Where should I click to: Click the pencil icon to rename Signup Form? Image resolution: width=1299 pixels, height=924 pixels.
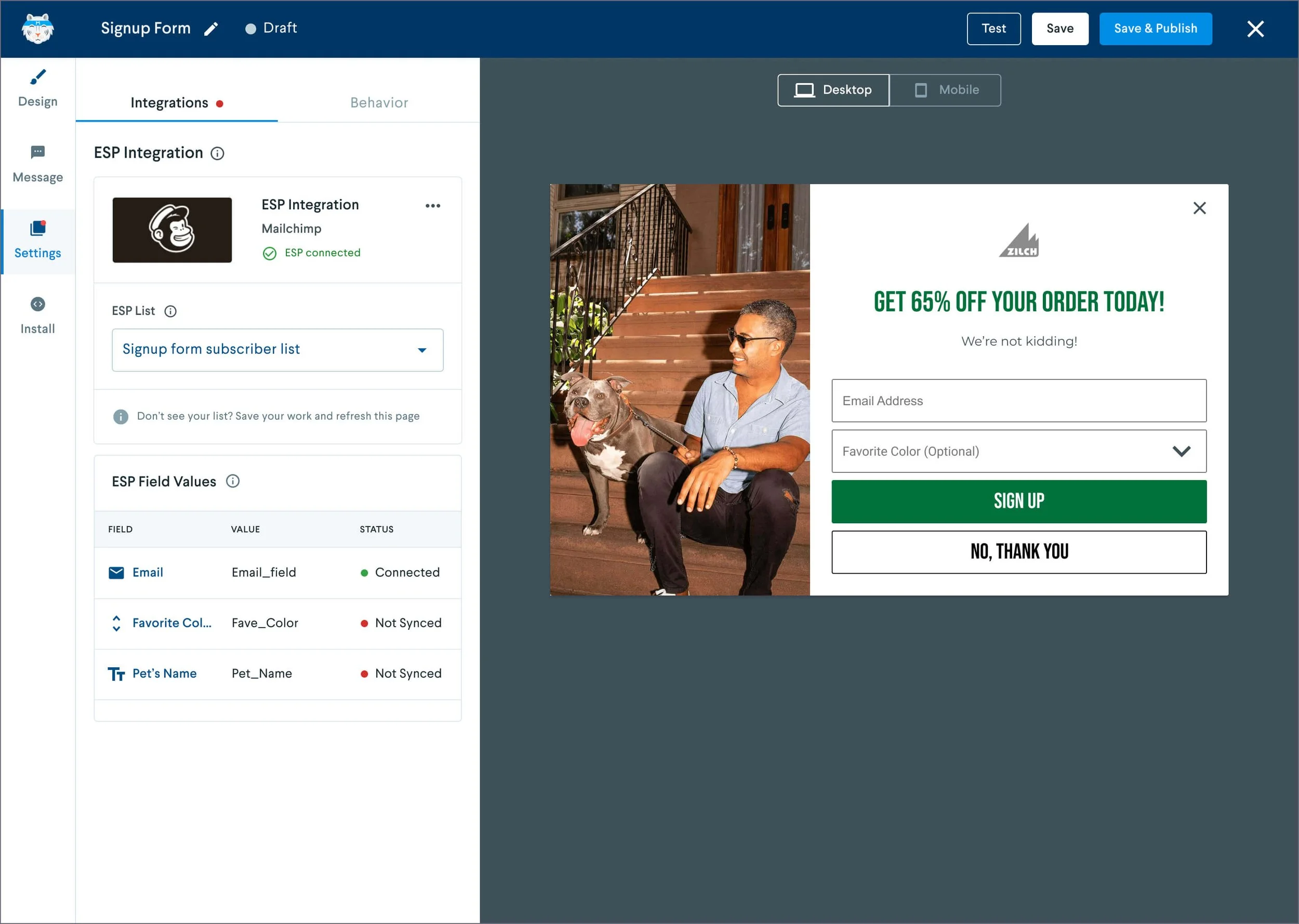click(211, 29)
